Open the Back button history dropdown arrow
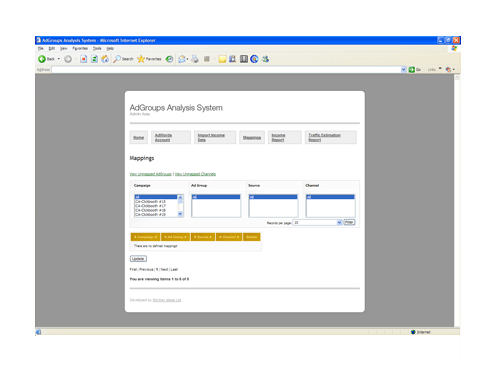This screenshot has width=500, height=375. (59, 59)
